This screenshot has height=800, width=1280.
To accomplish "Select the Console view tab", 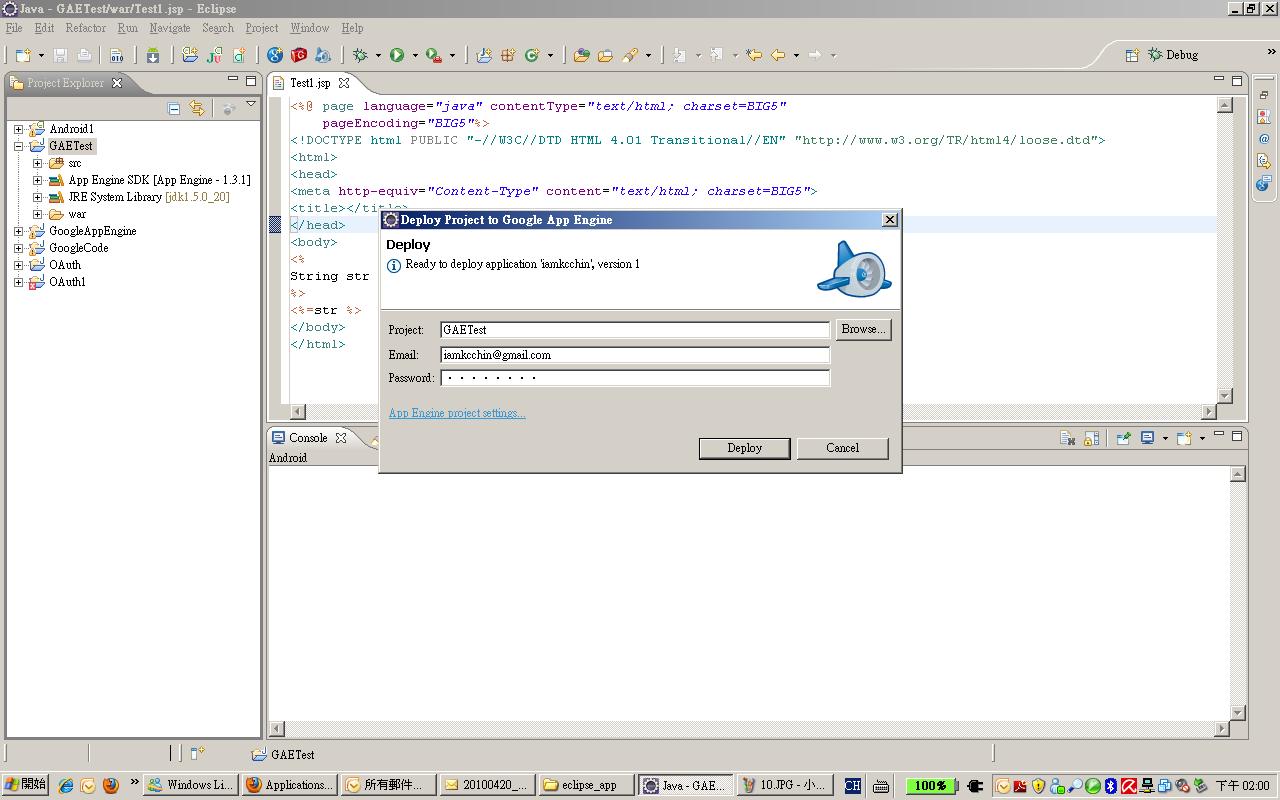I will click(308, 438).
